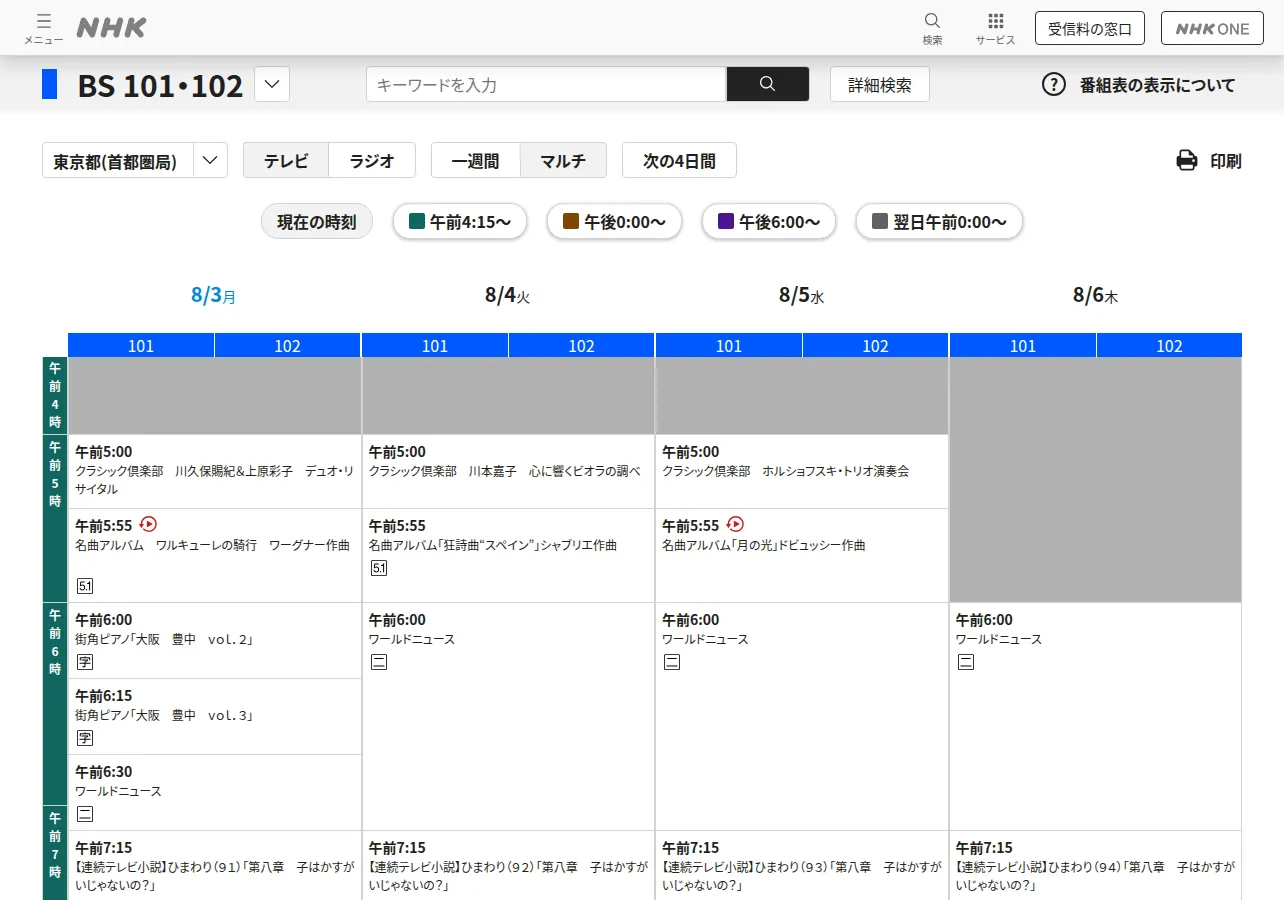Click 字 icon under 街角ピアノ vol.2
This screenshot has height=900, width=1284.
point(85,661)
